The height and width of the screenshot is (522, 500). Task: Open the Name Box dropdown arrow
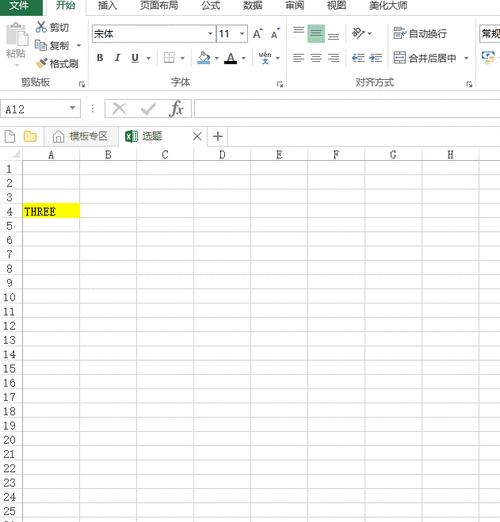point(72,108)
